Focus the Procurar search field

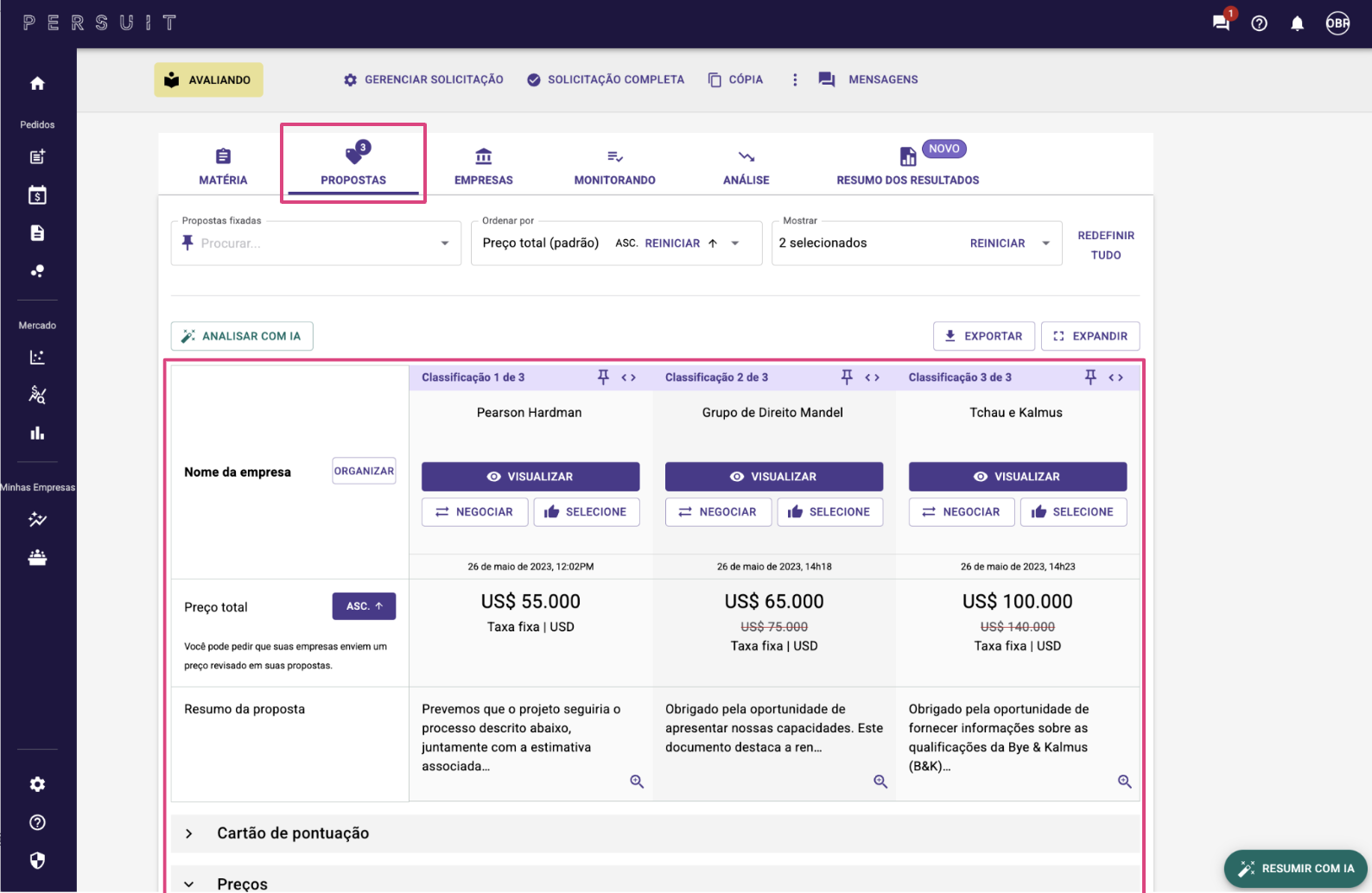315,244
